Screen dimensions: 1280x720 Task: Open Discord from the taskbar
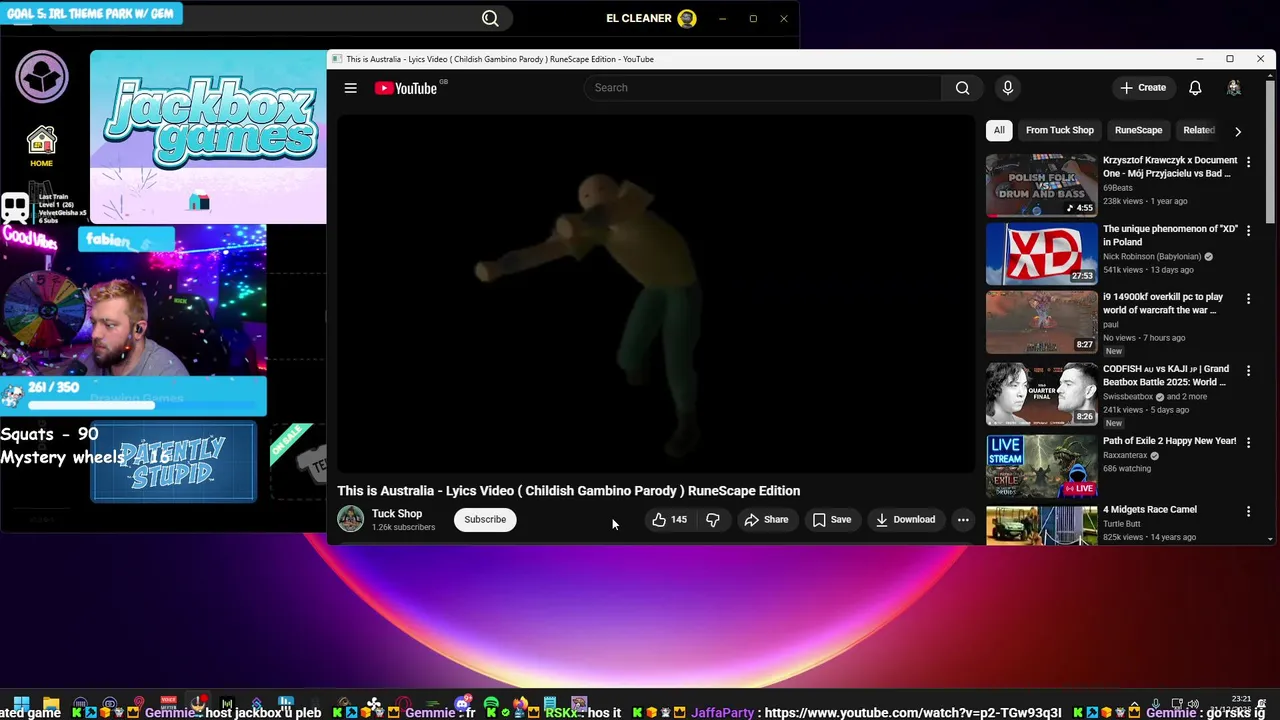[x=462, y=704]
